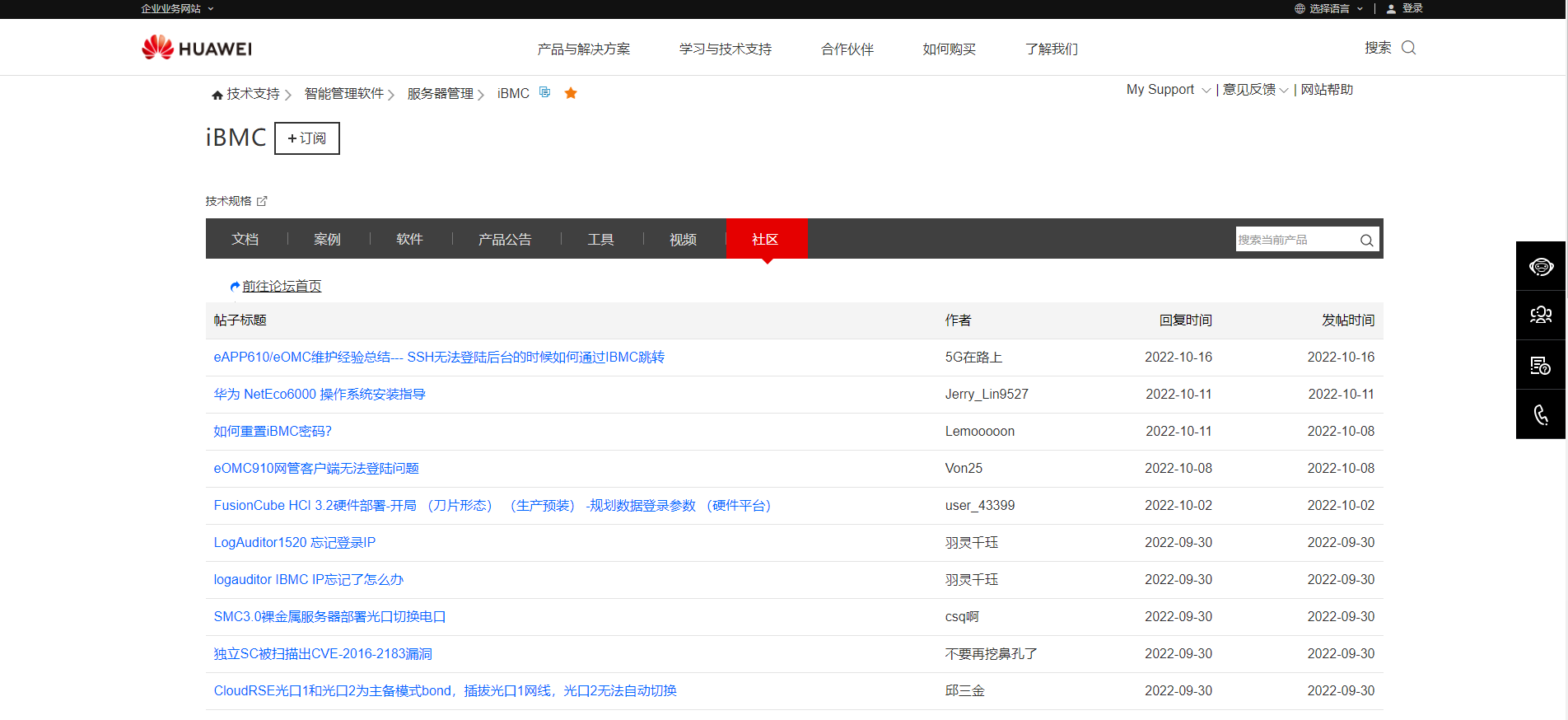Open 合作伙伴 menu
This screenshot has height=720, width=1568.
tap(847, 49)
